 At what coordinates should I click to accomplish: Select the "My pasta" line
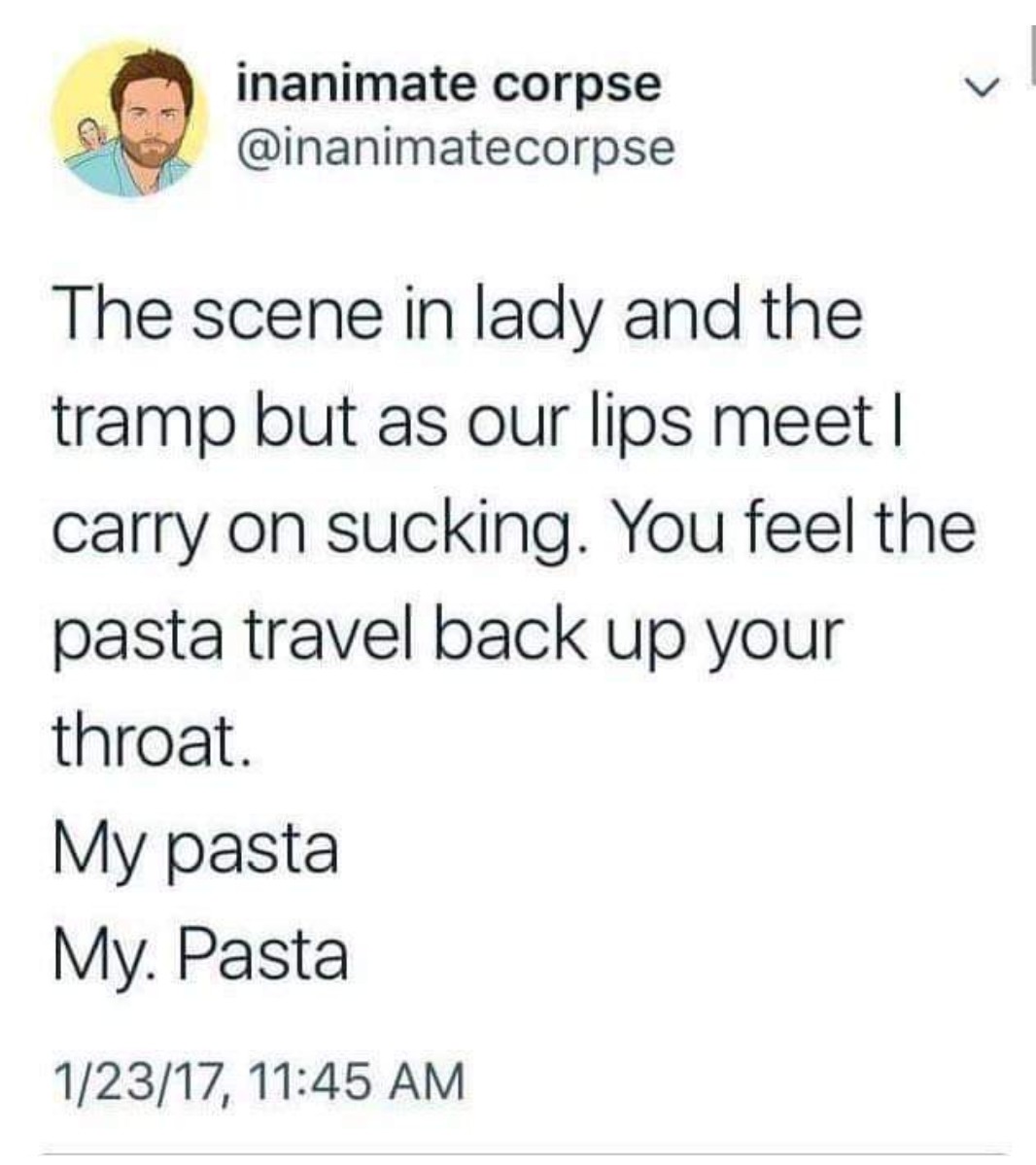pos(196,848)
